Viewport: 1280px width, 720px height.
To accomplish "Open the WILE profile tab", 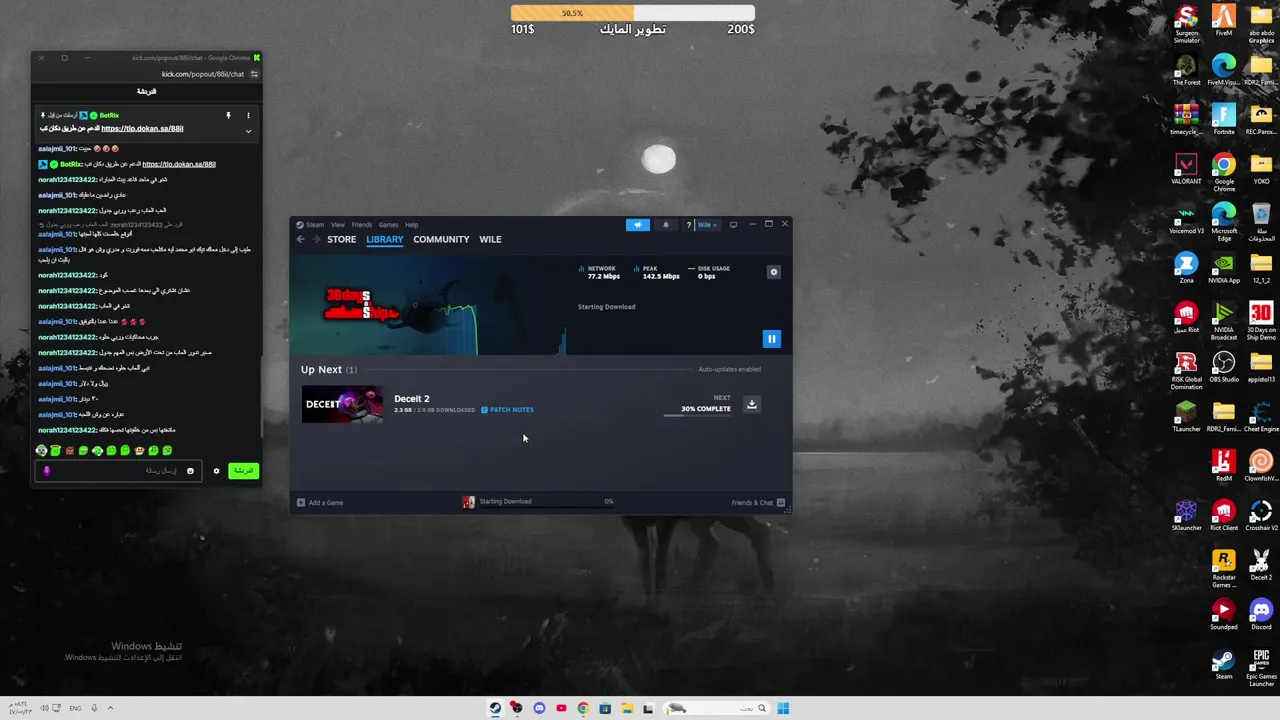I will [490, 240].
